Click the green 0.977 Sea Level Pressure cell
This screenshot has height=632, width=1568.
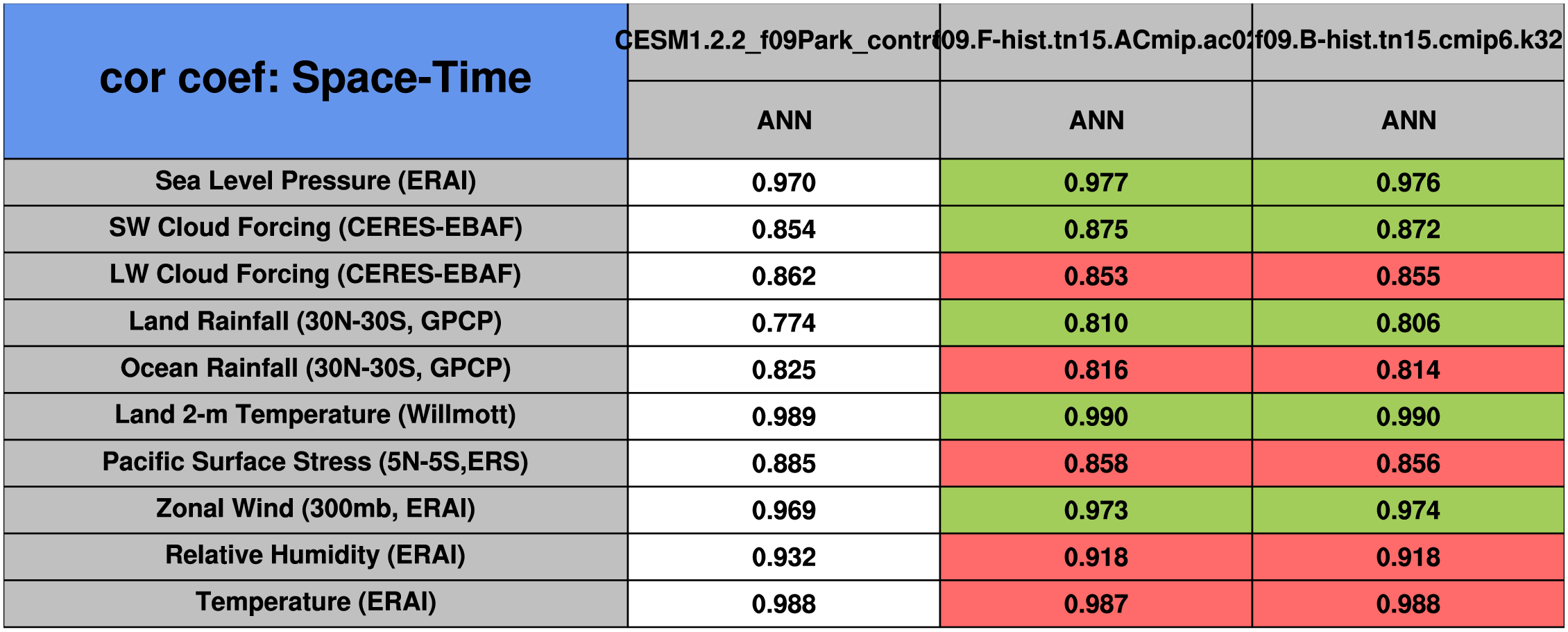pyautogui.click(x=1096, y=182)
